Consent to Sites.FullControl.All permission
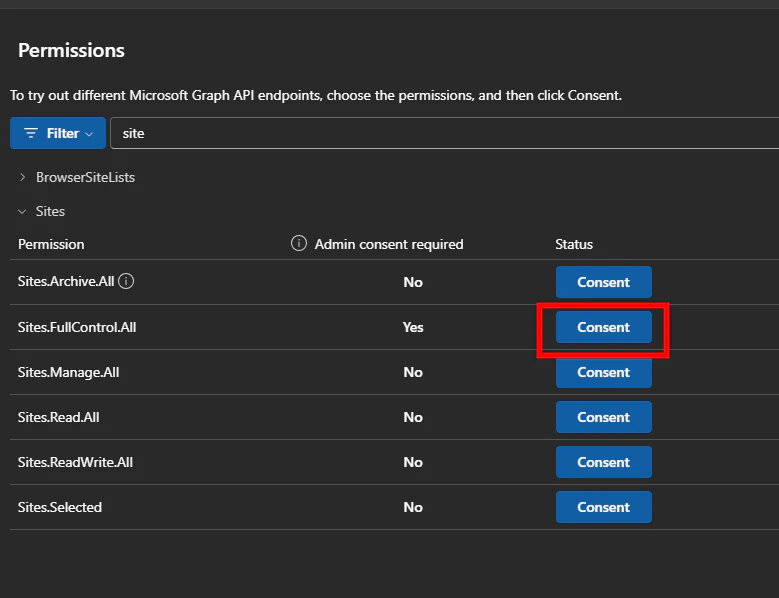Screen dimensions: 779x598 coord(604,327)
